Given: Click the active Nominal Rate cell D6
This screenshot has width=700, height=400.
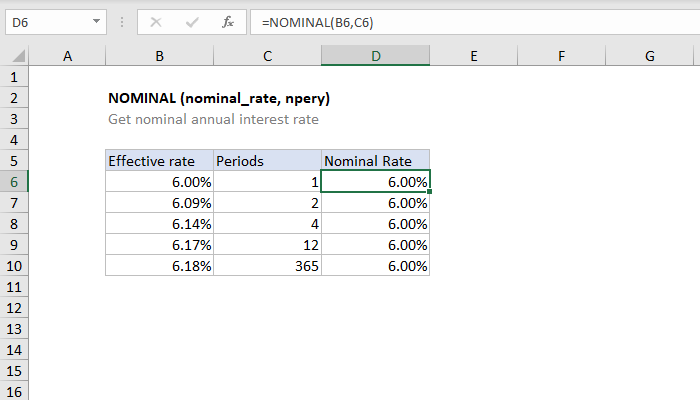Looking at the screenshot, I should click(375, 182).
